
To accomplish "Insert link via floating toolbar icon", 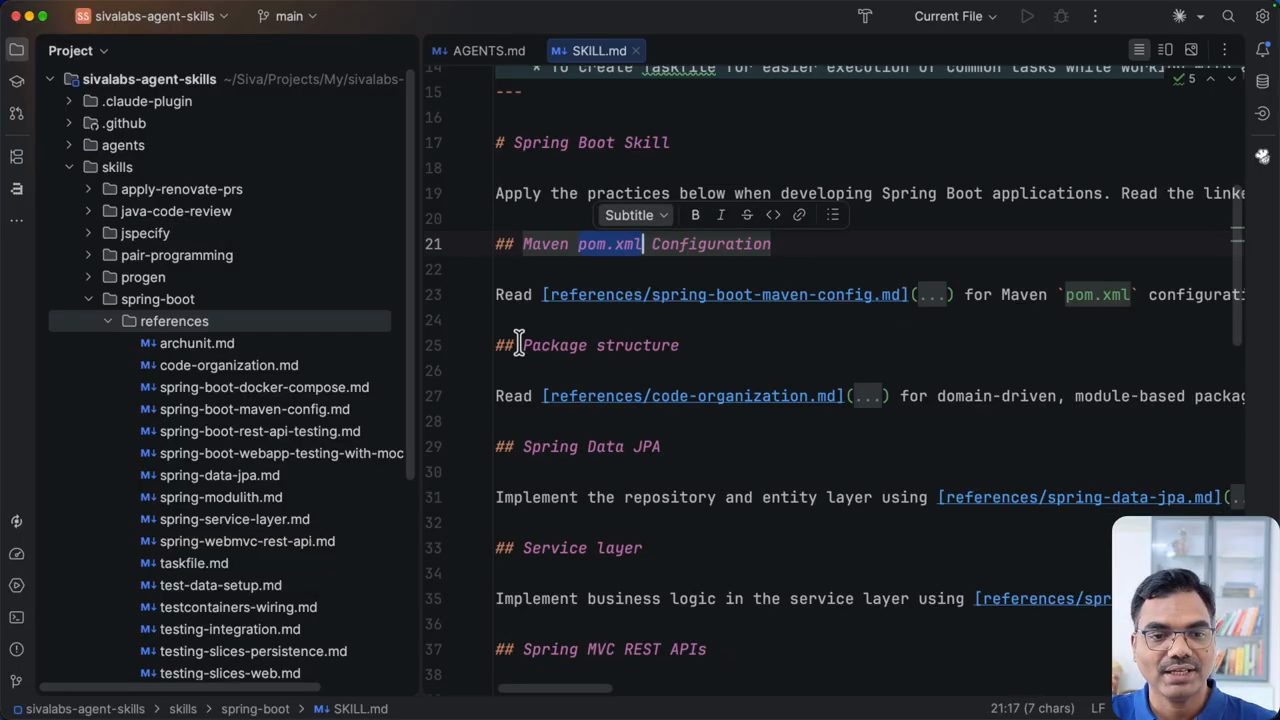I will 799,215.
